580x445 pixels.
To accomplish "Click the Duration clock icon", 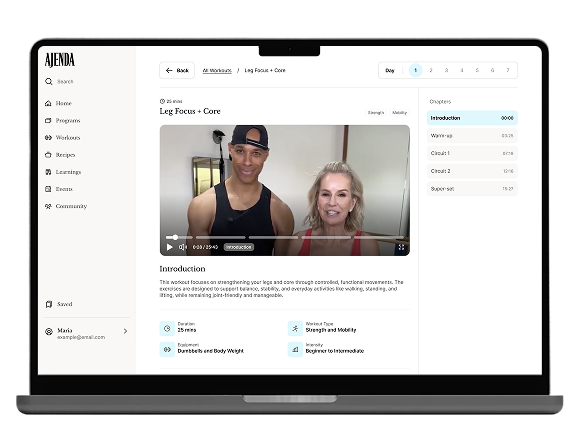I will 167,328.
